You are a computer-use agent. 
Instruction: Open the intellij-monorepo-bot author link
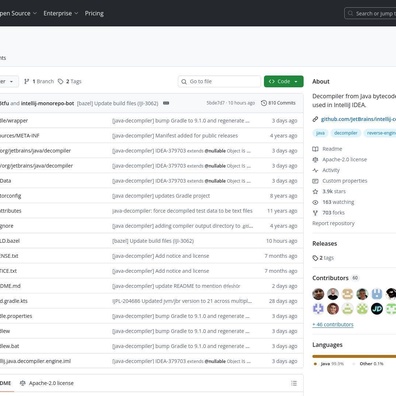pos(47,103)
